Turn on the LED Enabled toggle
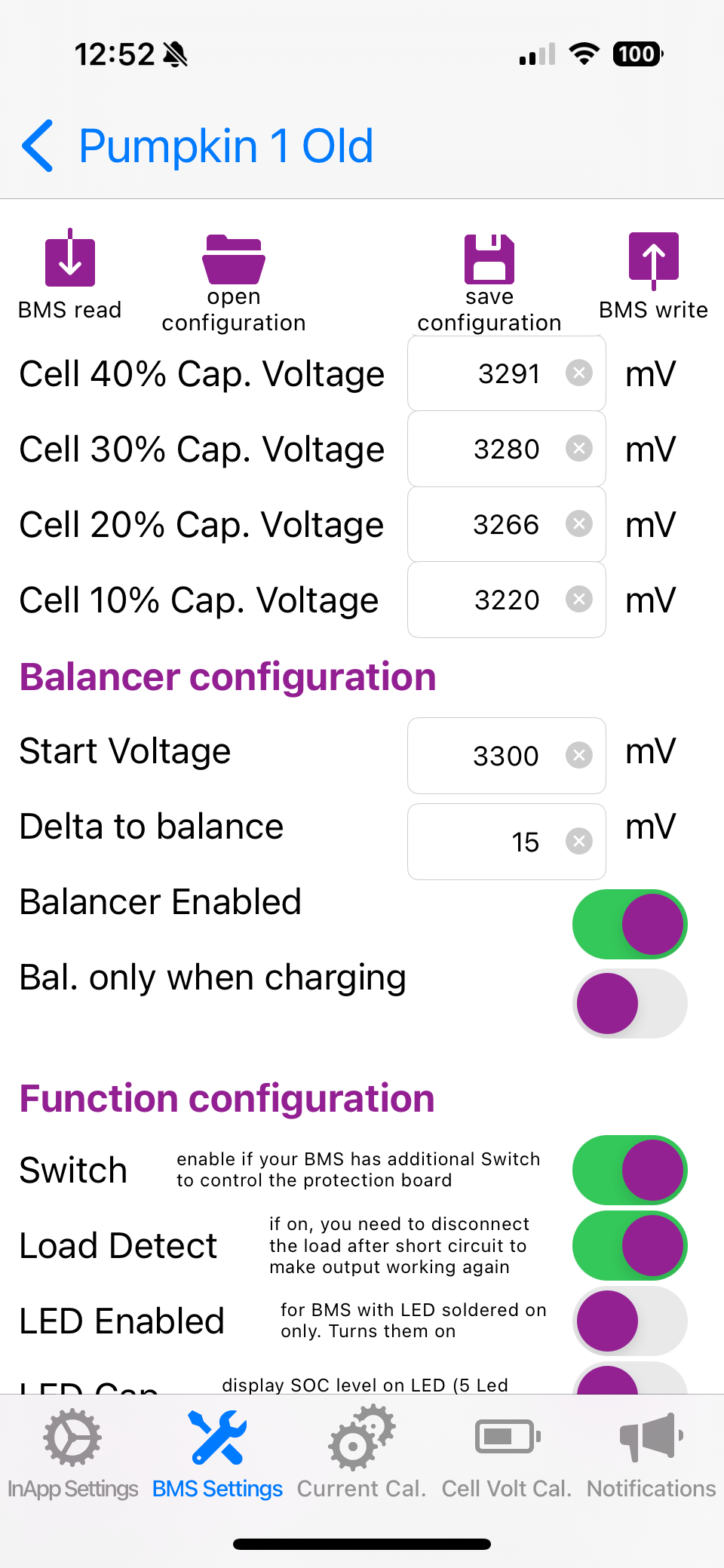Viewport: 724px width, 1568px height. coord(630,1321)
